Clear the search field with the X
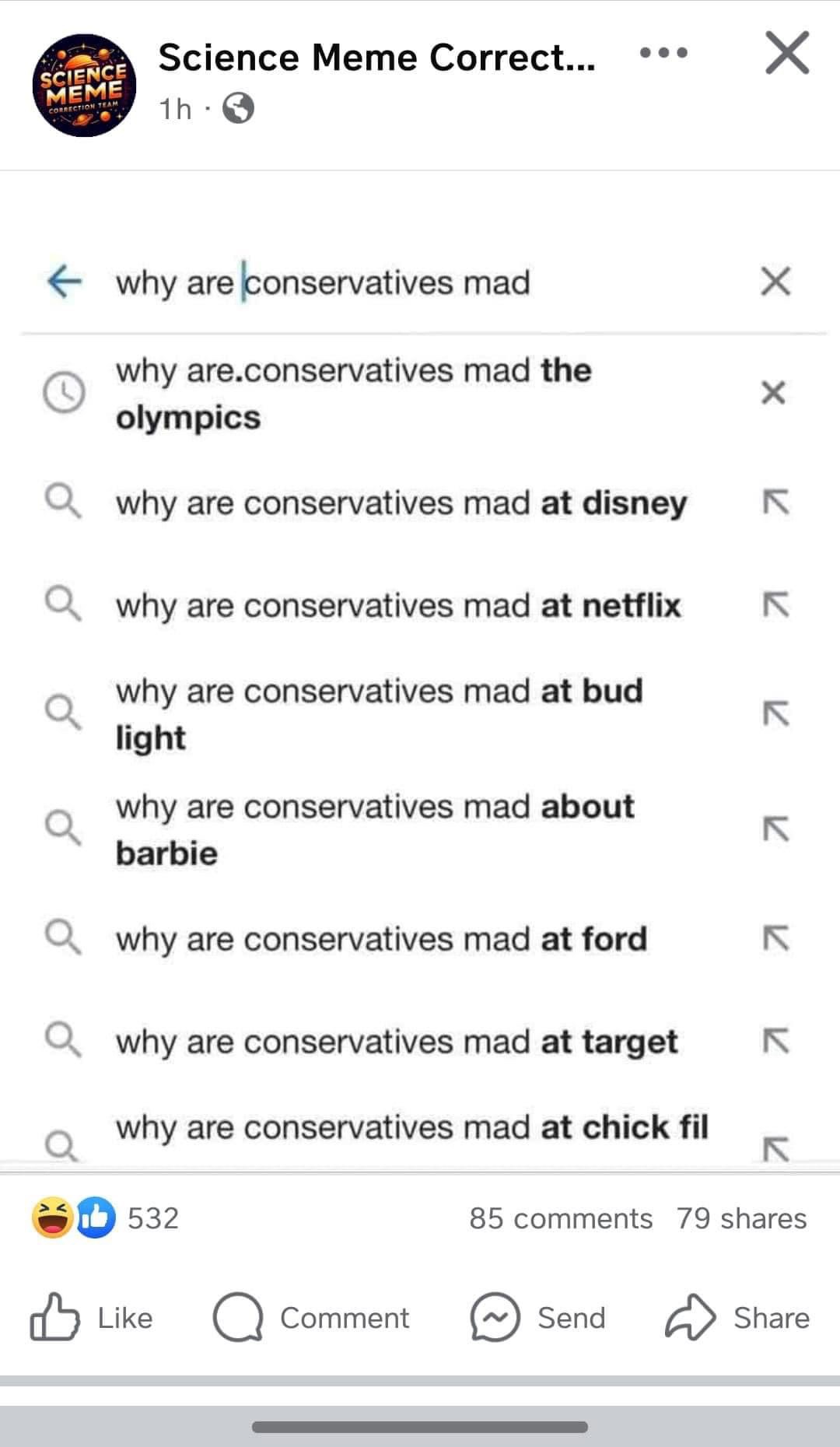Image resolution: width=840 pixels, height=1447 pixels. pyautogui.click(x=775, y=281)
